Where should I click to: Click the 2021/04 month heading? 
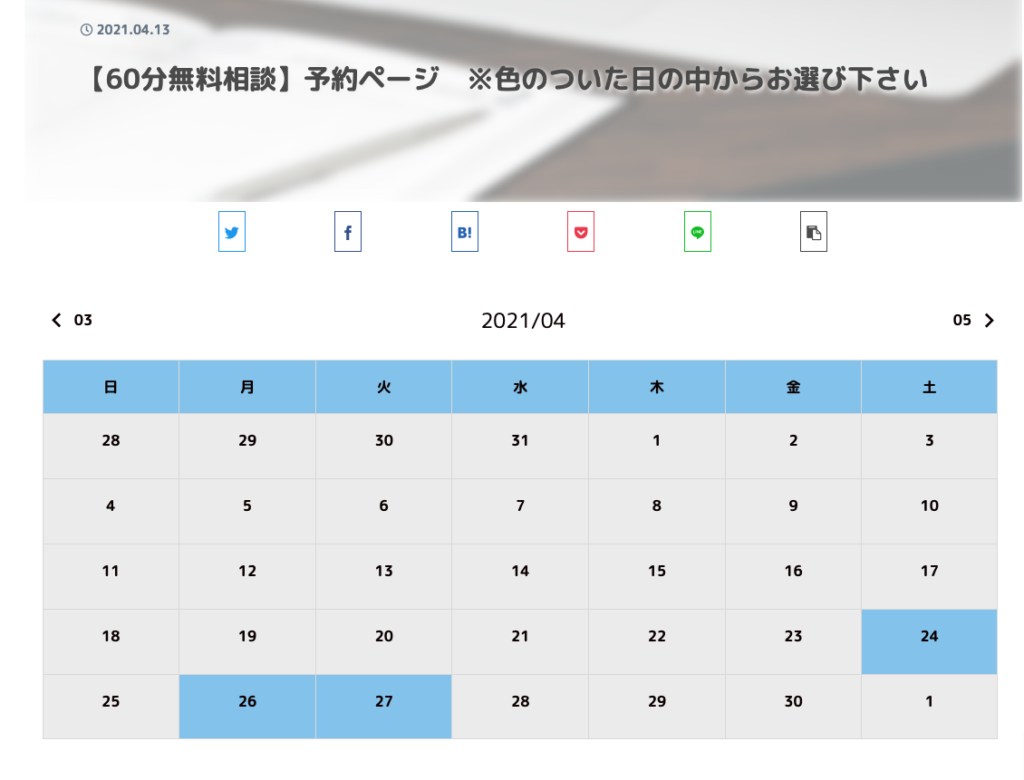(x=523, y=321)
